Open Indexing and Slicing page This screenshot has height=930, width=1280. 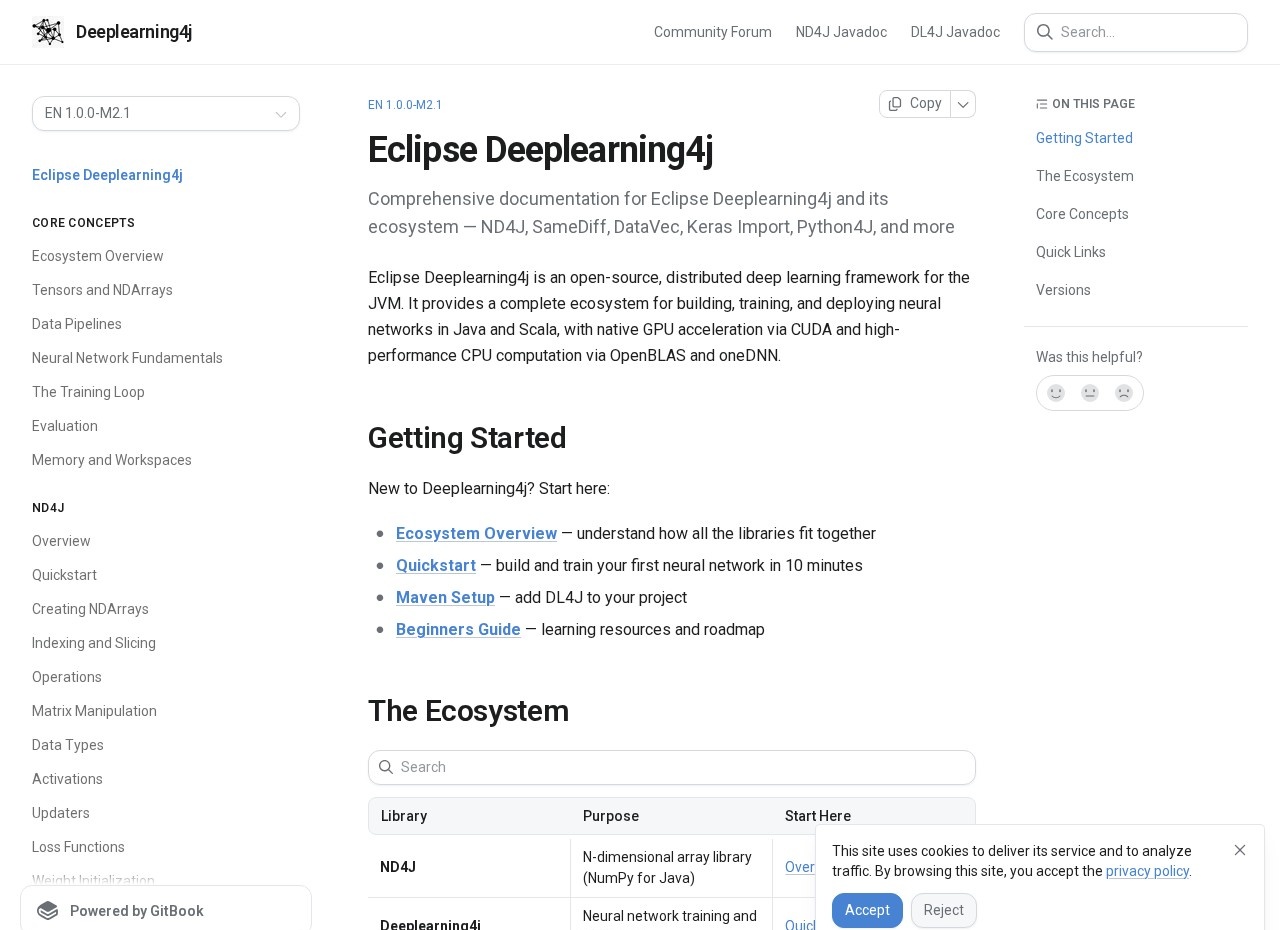[x=94, y=643]
